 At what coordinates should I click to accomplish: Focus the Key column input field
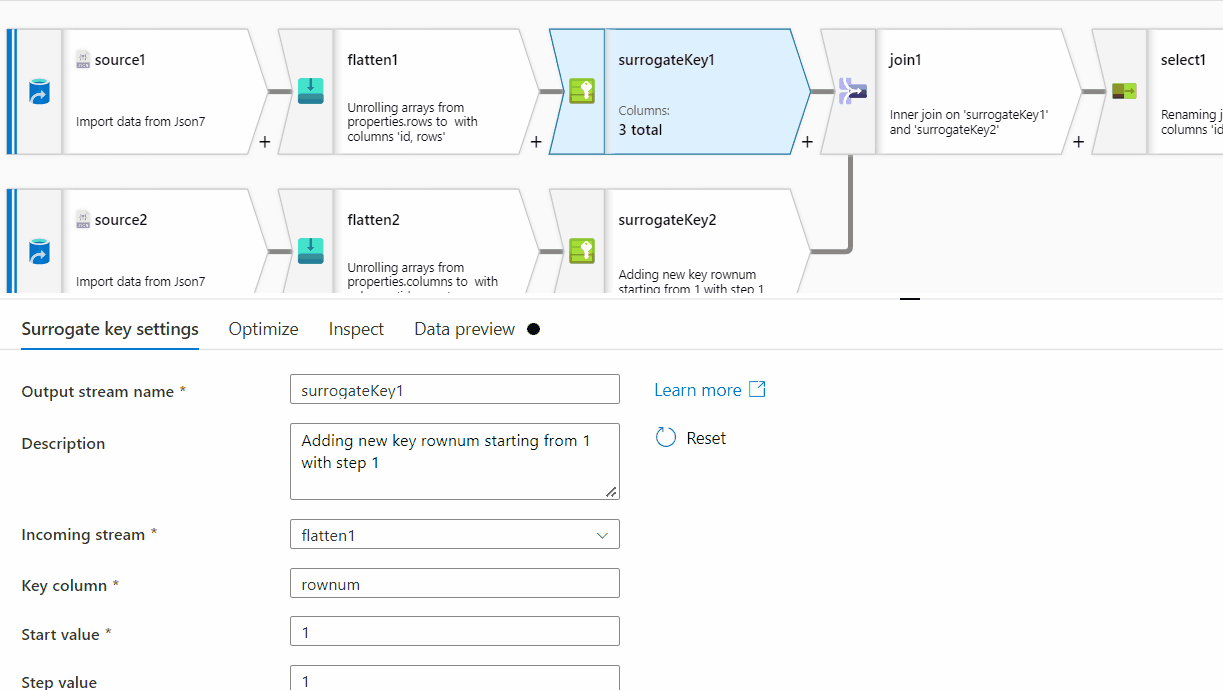tap(454, 584)
